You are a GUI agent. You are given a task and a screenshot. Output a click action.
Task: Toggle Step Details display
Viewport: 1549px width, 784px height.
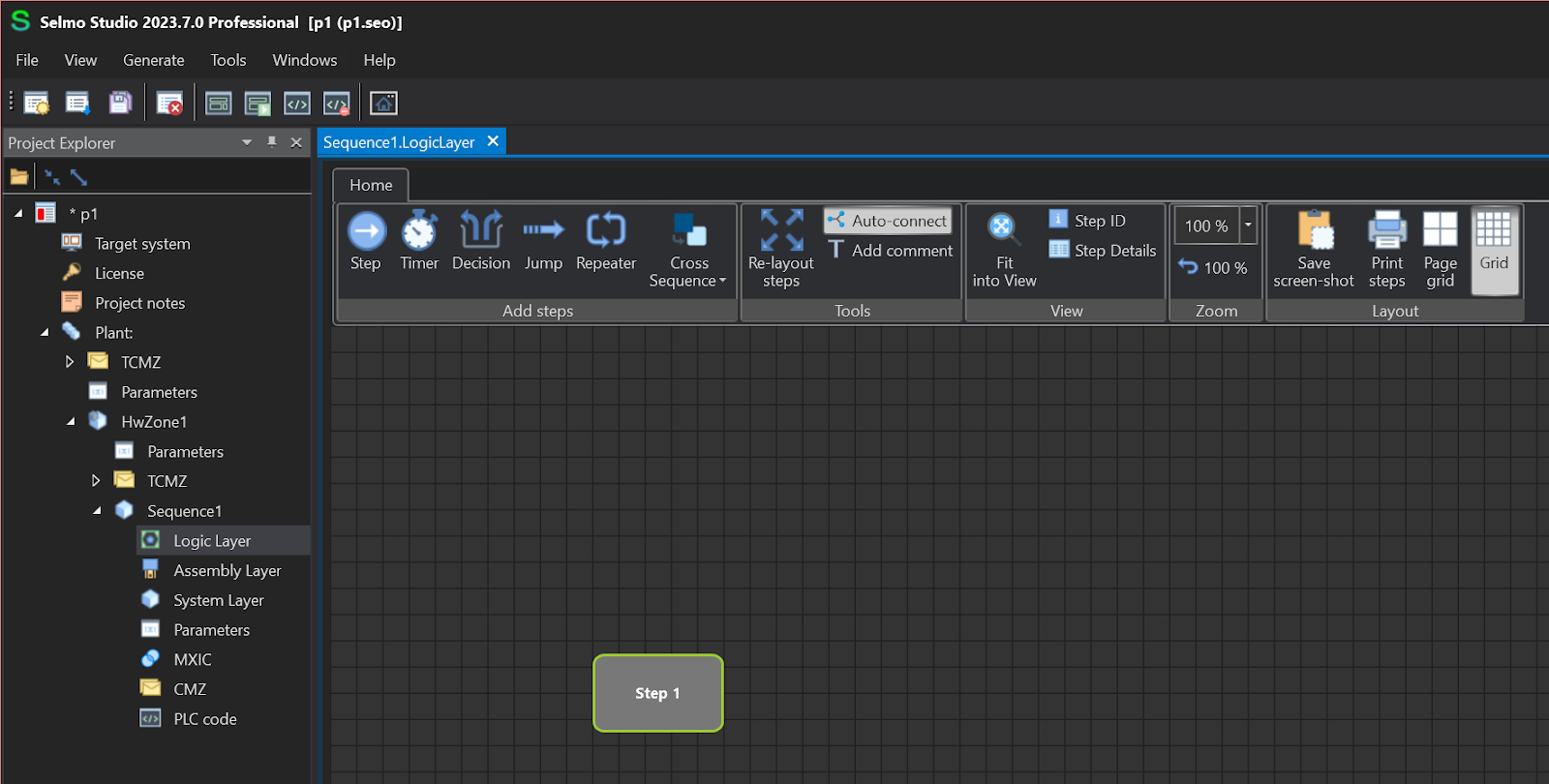[x=1103, y=251]
